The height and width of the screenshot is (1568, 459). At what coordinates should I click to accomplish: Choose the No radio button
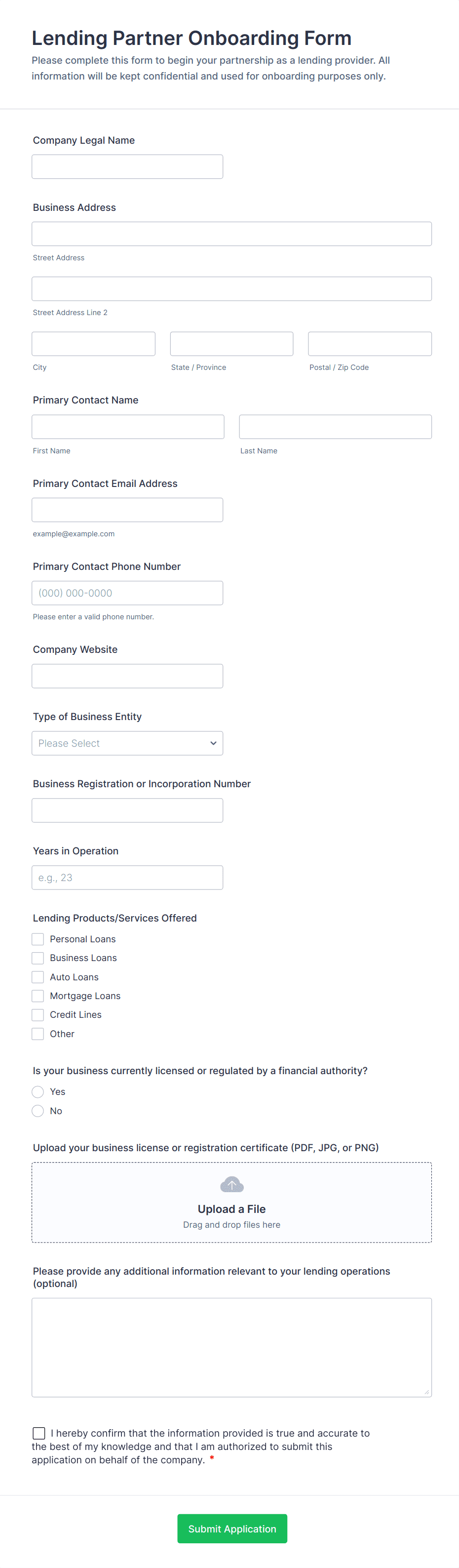click(38, 1111)
